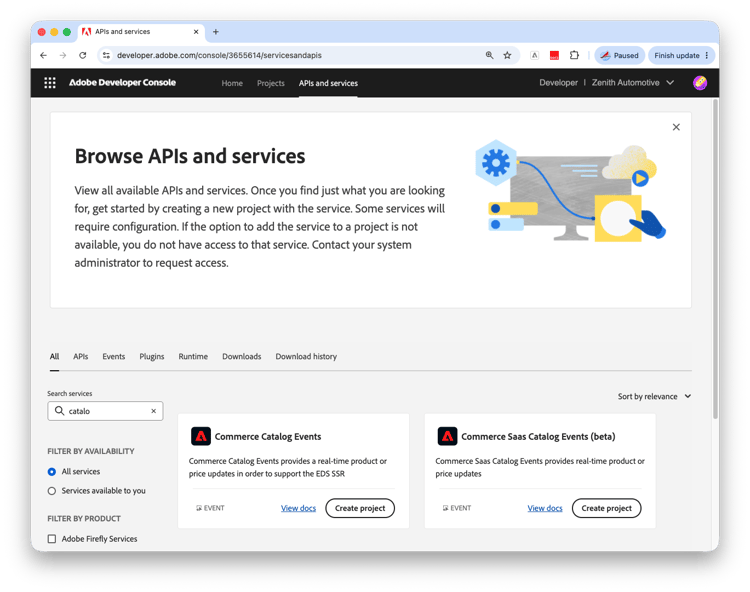Viewport: 750px width, 592px height.
Task: Click the Adobe Acrobat extension icon
Action: tap(535, 55)
